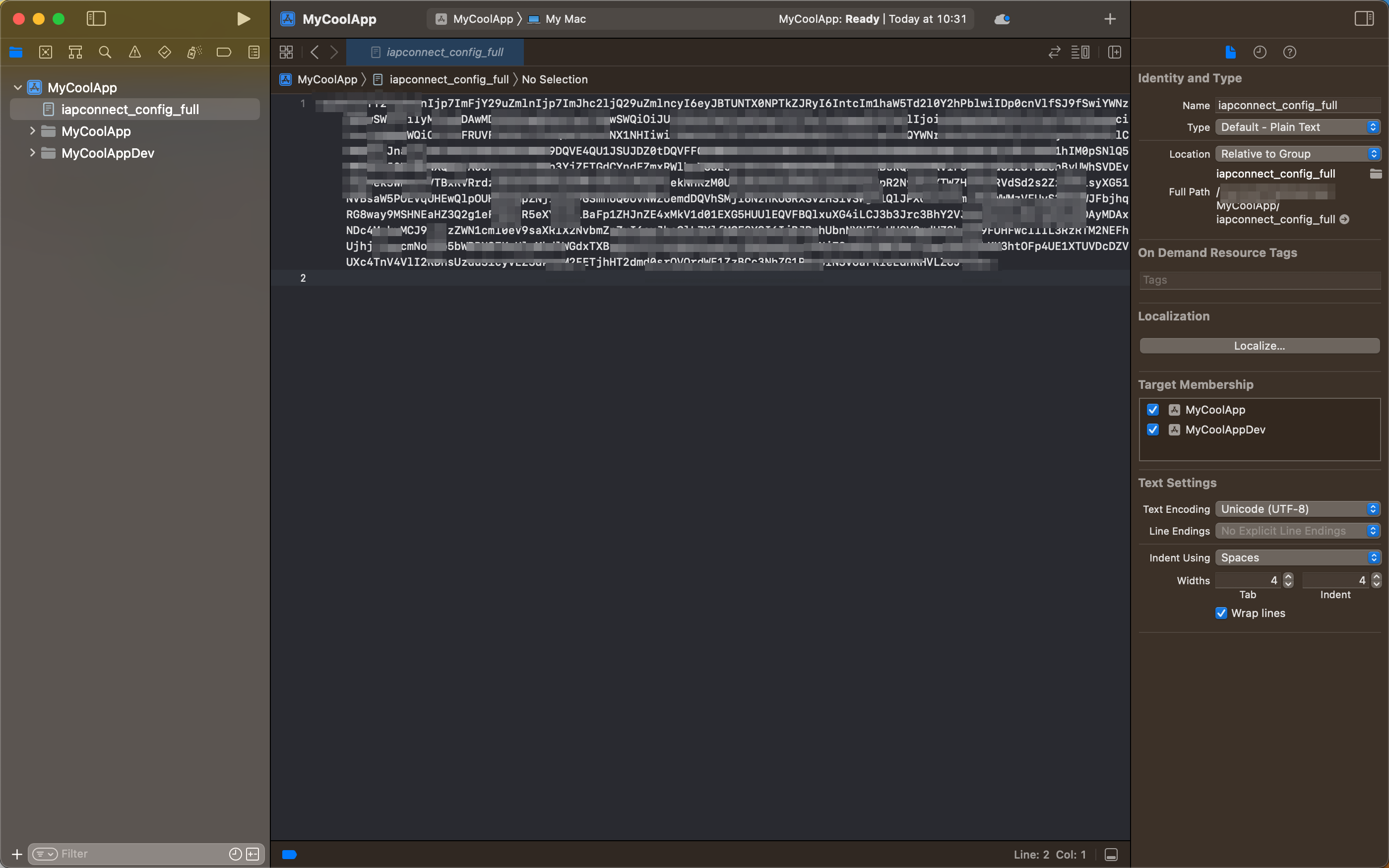
Task: Click the Add Editor on Right icon
Action: click(1114, 52)
